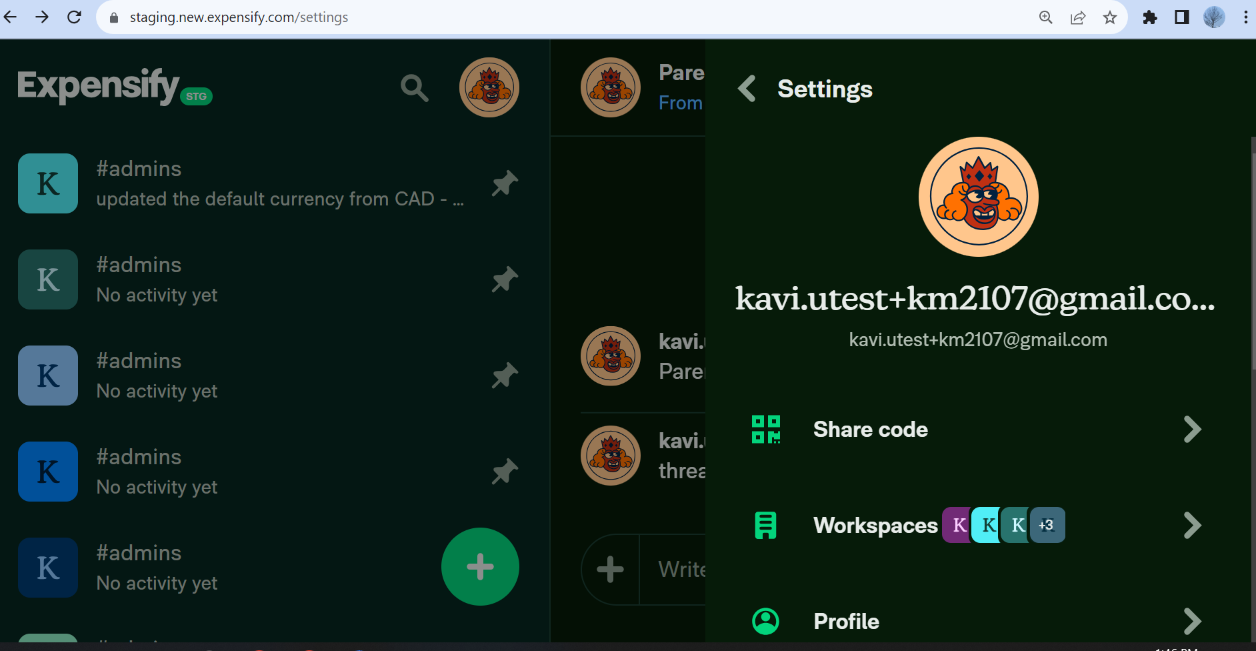
Task: Click the large profile picture in Settings
Action: point(978,197)
